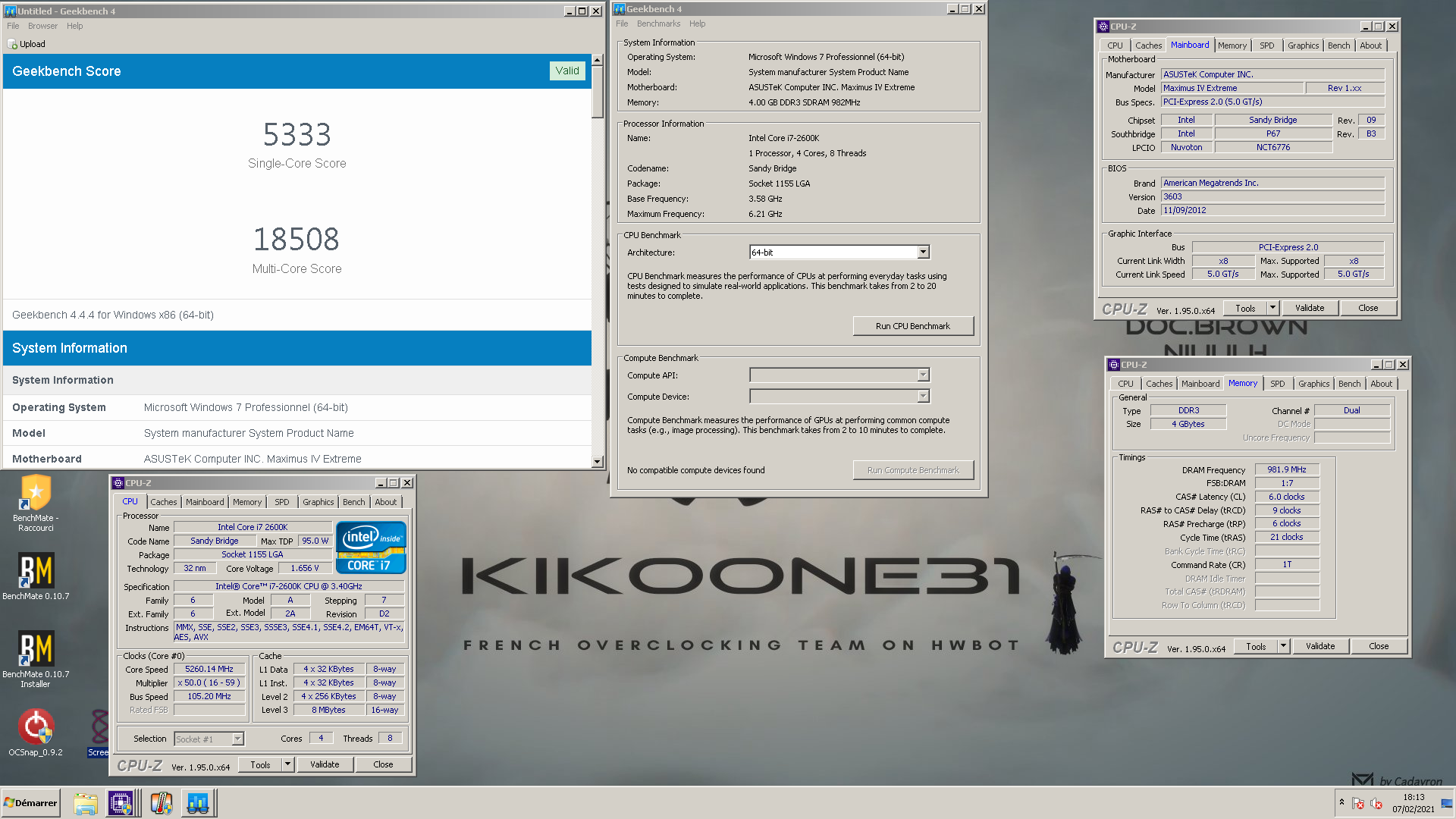Screen dimensions: 1456x819
Task: Open Graphics tab in Memory CPU-Z window
Action: click(x=1313, y=384)
